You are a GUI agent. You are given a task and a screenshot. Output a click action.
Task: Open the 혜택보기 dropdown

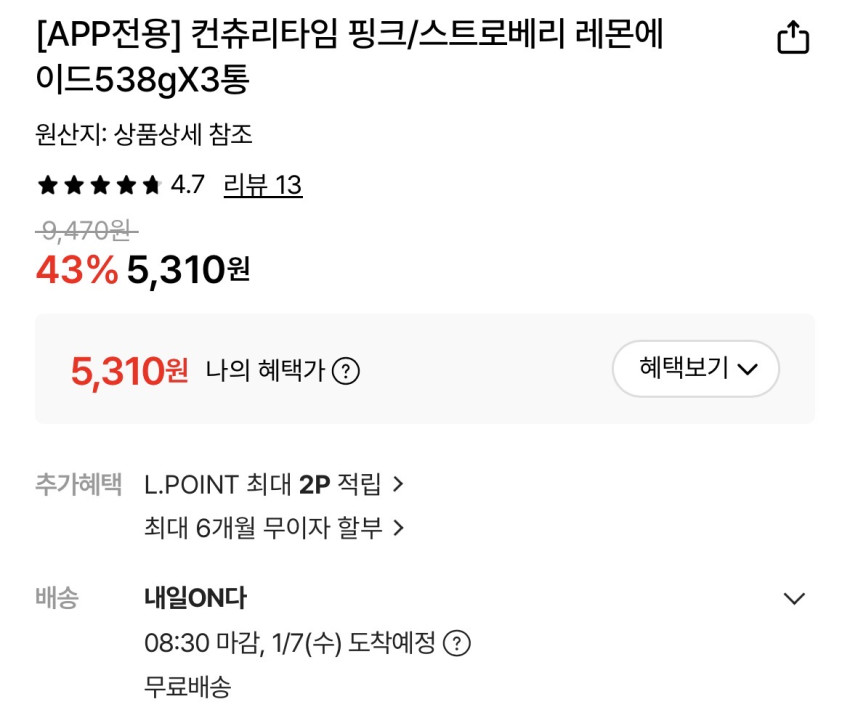696,369
